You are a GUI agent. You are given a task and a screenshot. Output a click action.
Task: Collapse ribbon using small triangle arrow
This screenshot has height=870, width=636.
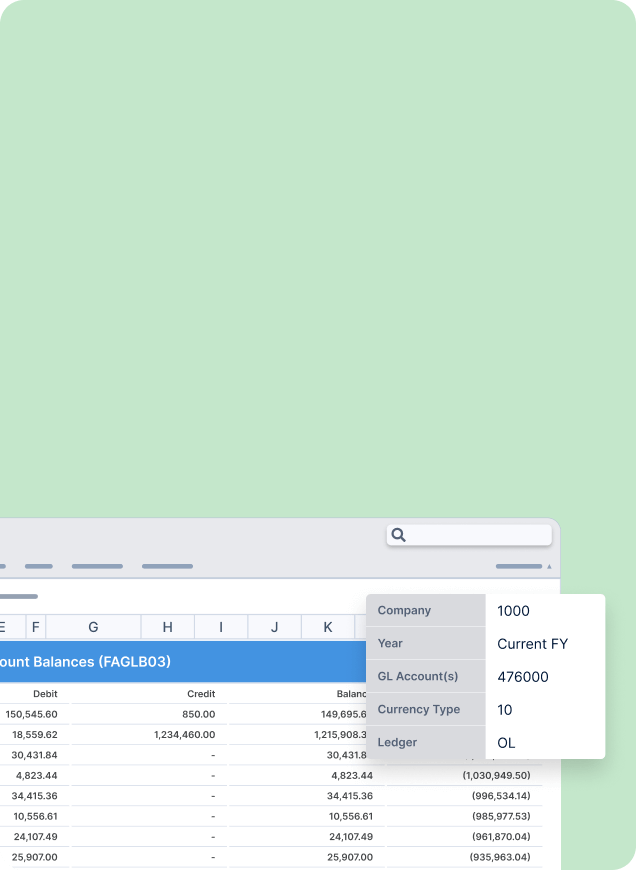coord(549,566)
